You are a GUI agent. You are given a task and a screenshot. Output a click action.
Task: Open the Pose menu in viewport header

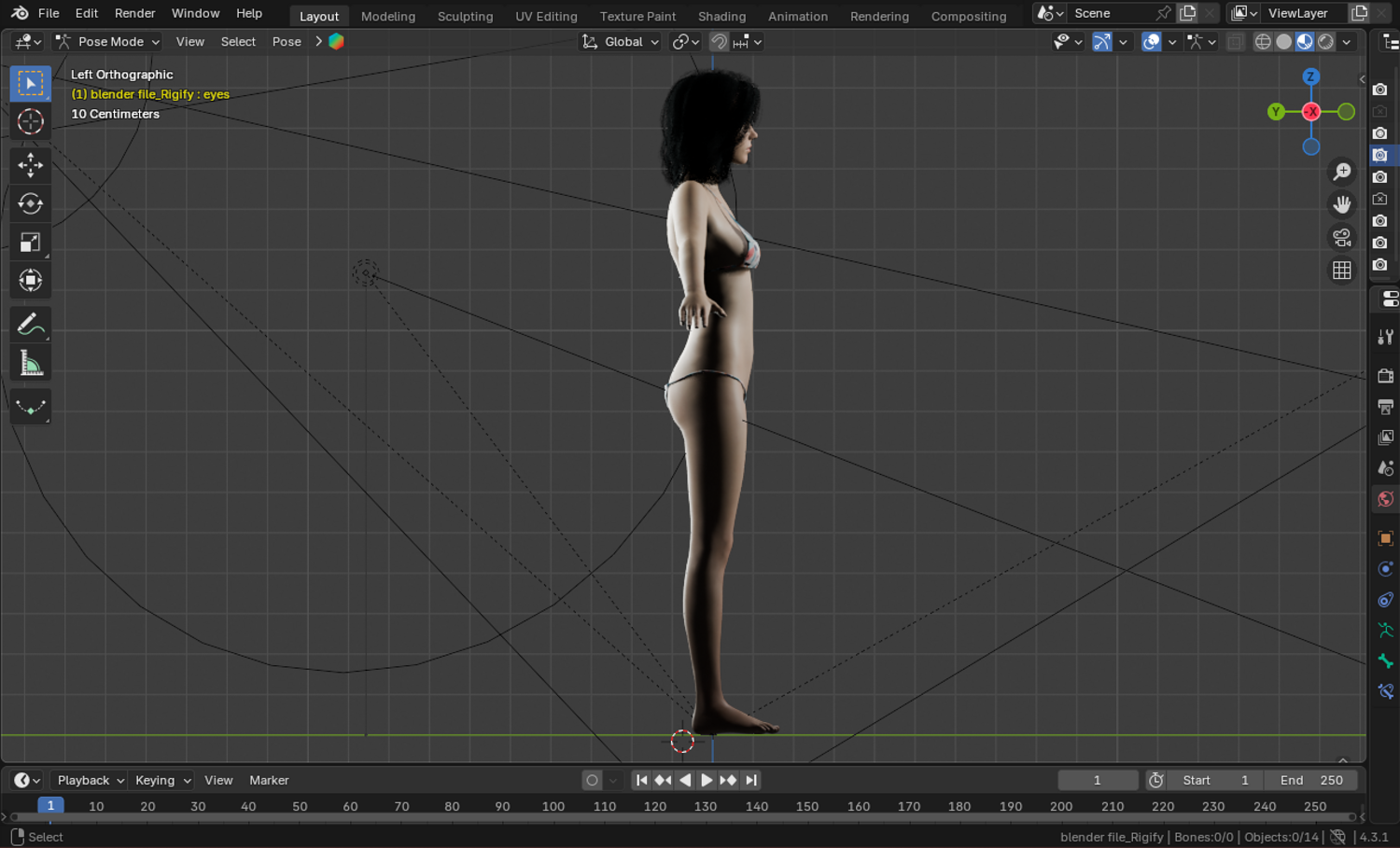click(x=287, y=42)
